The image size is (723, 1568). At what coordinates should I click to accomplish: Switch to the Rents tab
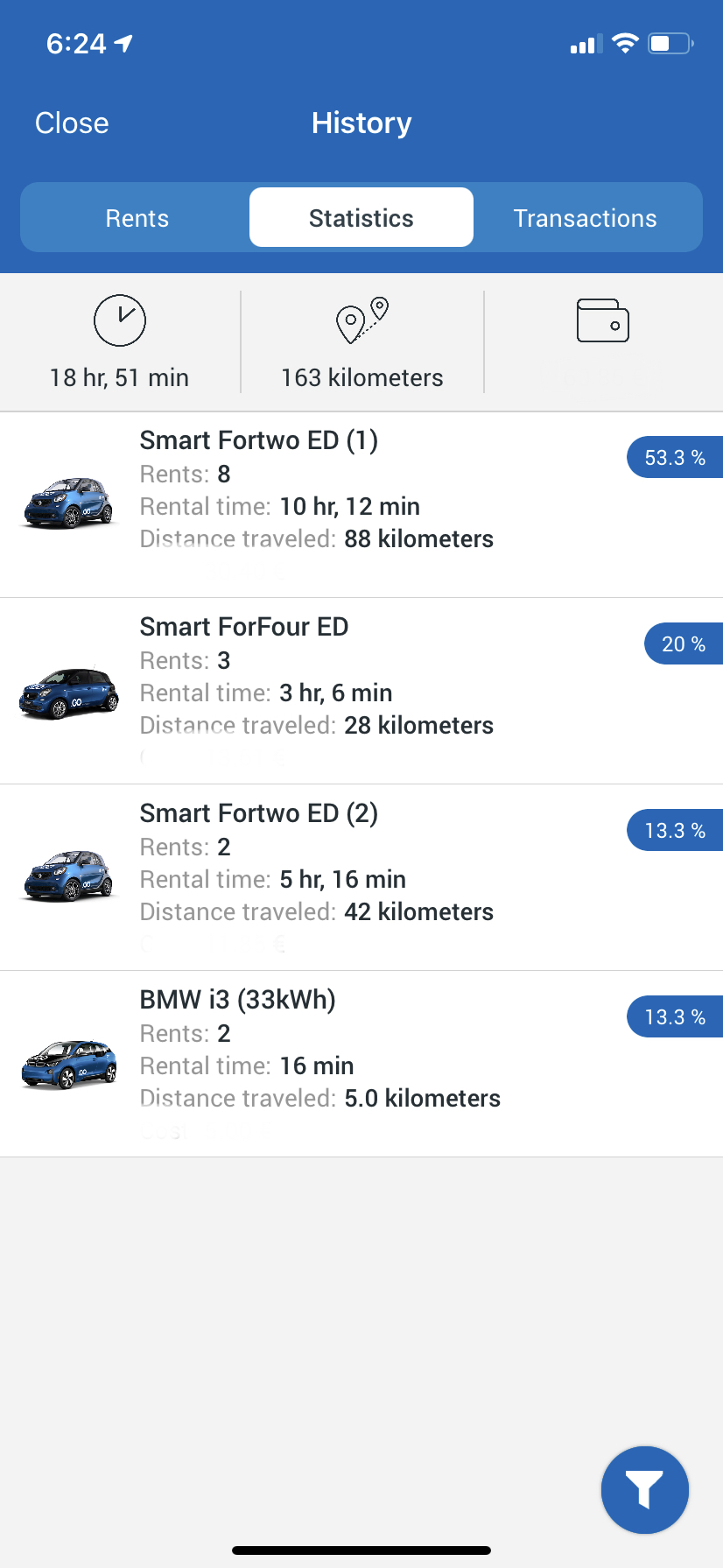[x=137, y=218]
